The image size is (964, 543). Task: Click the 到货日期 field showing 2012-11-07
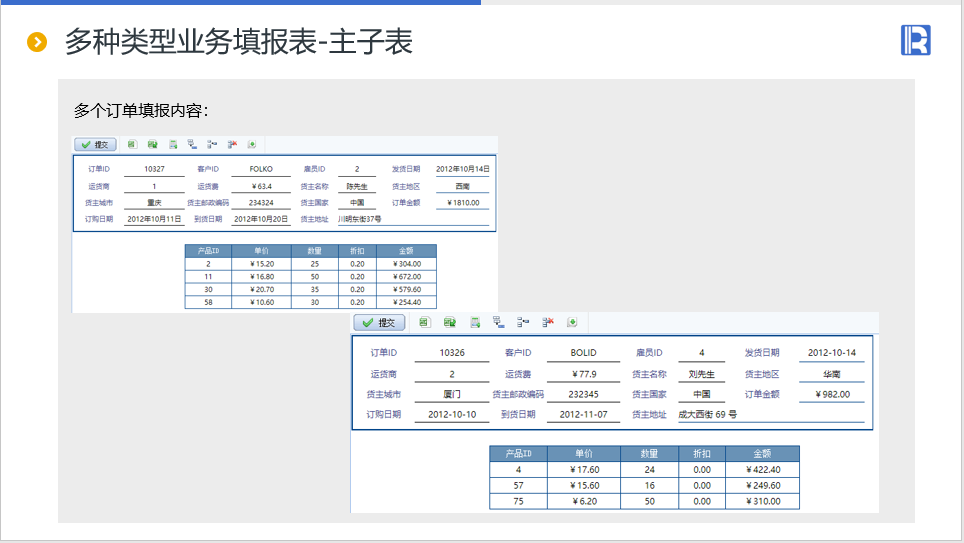[583, 414]
